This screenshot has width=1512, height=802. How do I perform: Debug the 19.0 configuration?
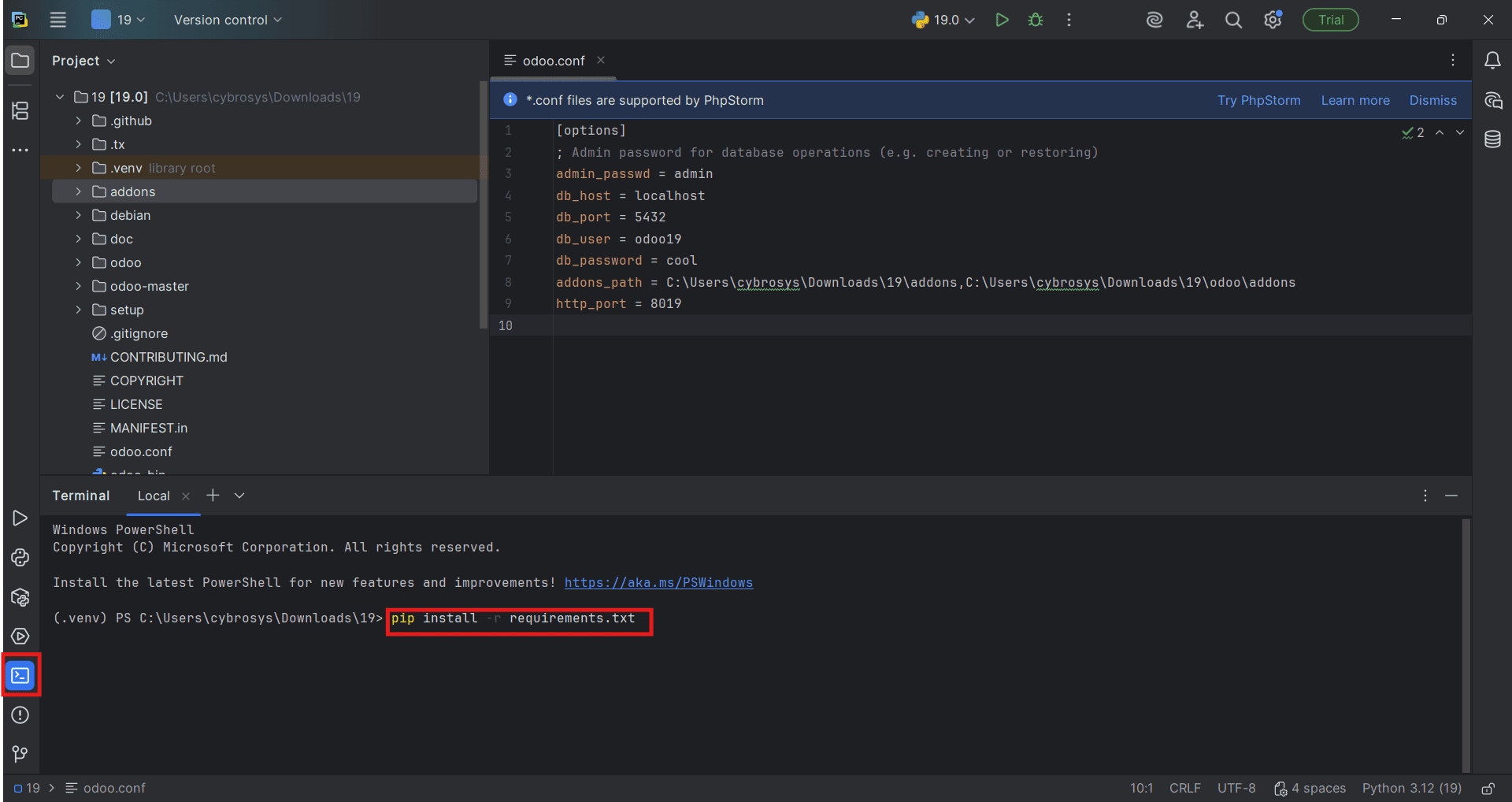(x=1036, y=20)
